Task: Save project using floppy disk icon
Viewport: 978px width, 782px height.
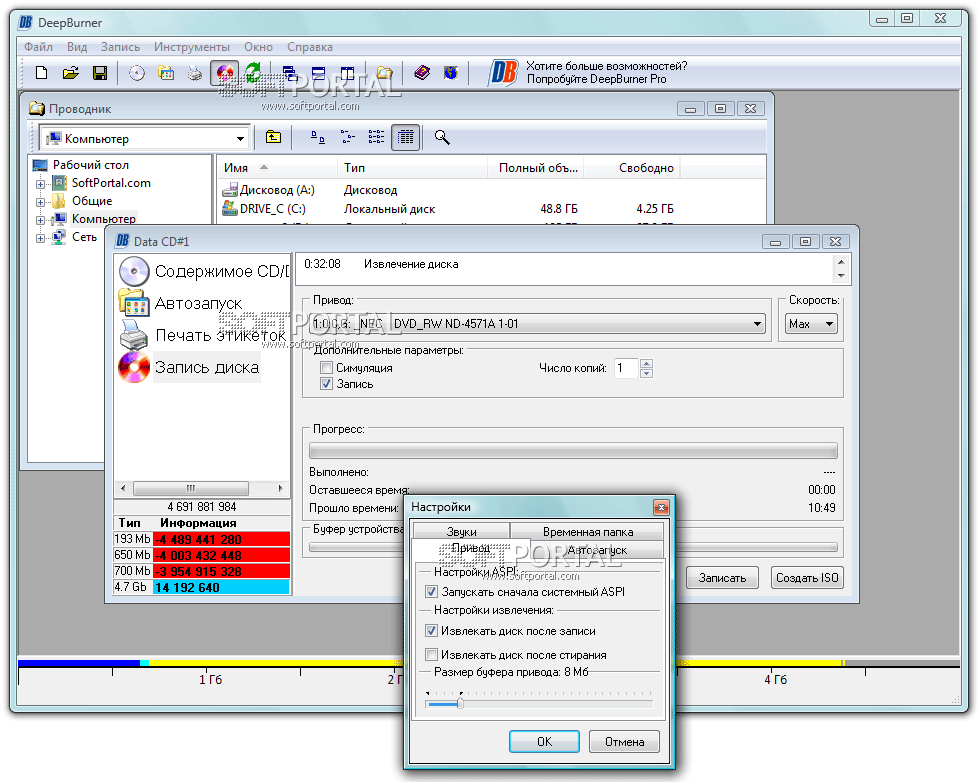Action: click(x=100, y=73)
